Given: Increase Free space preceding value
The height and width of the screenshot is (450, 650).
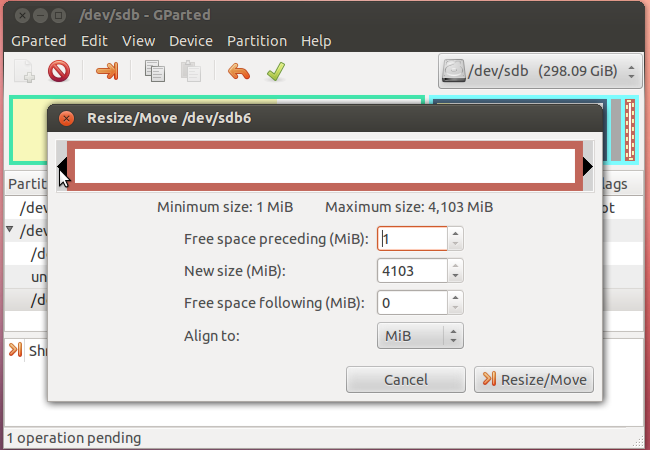Looking at the screenshot, I should [456, 233].
